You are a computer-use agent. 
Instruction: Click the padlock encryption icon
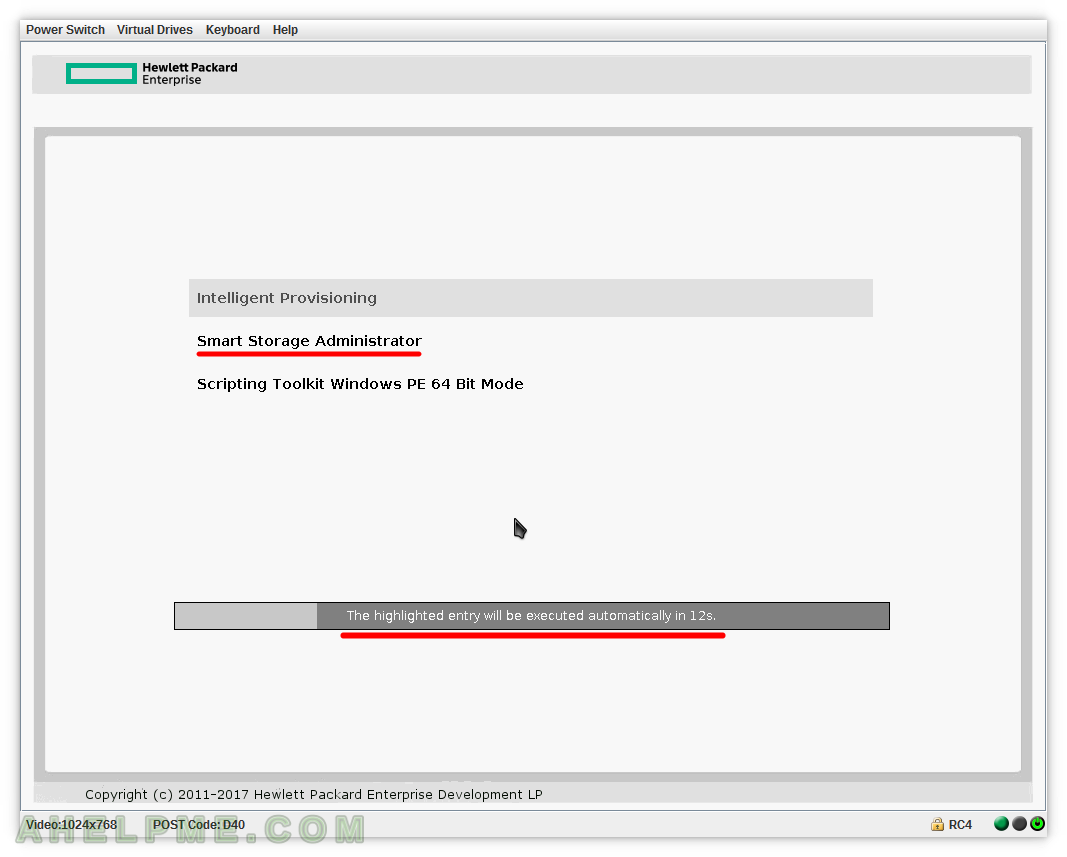937,824
